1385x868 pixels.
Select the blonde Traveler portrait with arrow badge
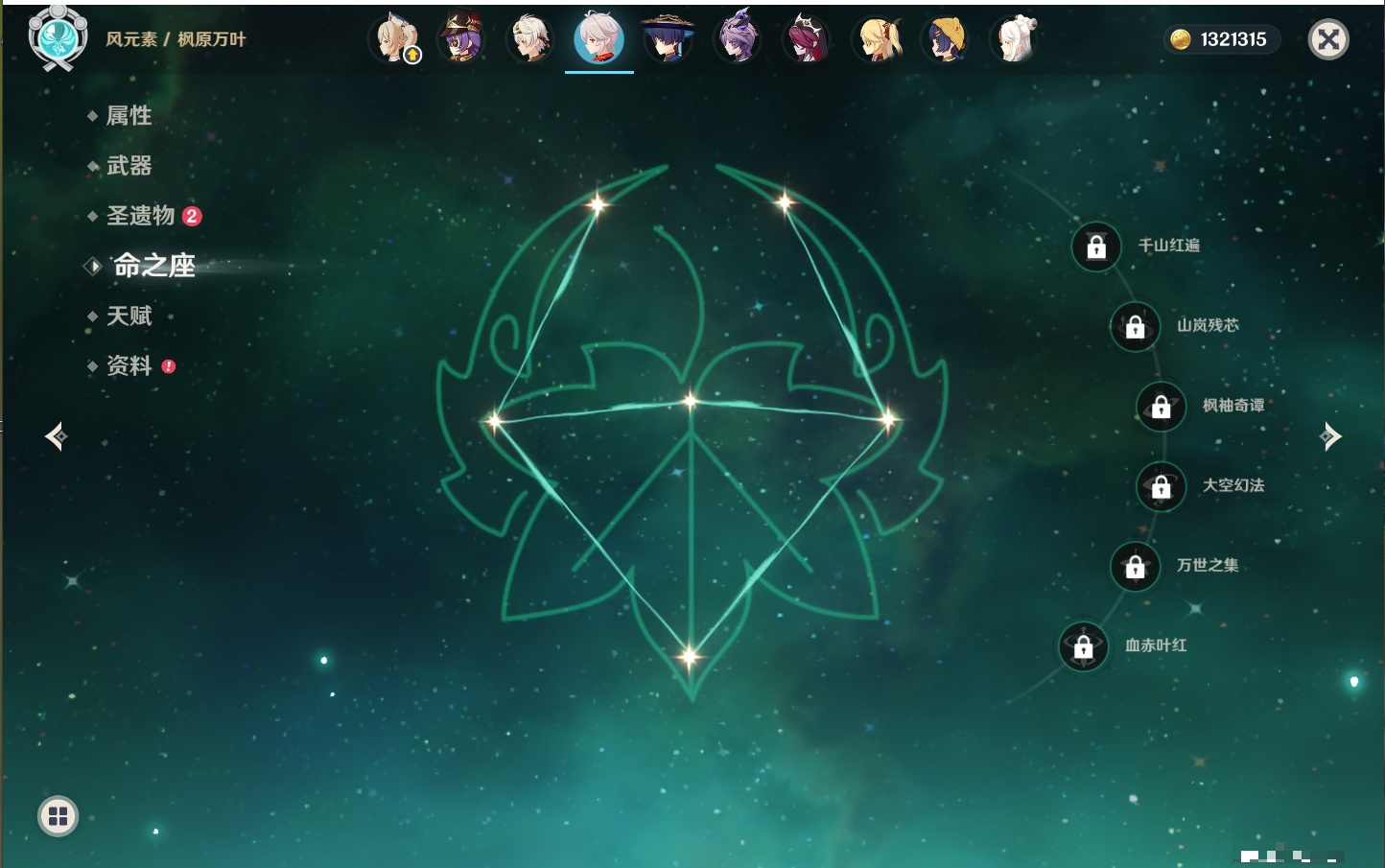pyautogui.click(x=395, y=38)
